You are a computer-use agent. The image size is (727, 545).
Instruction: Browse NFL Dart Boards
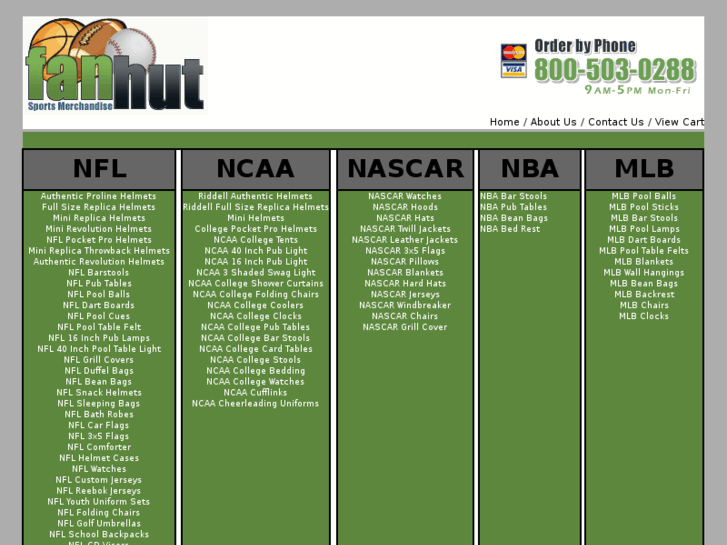coord(98,305)
